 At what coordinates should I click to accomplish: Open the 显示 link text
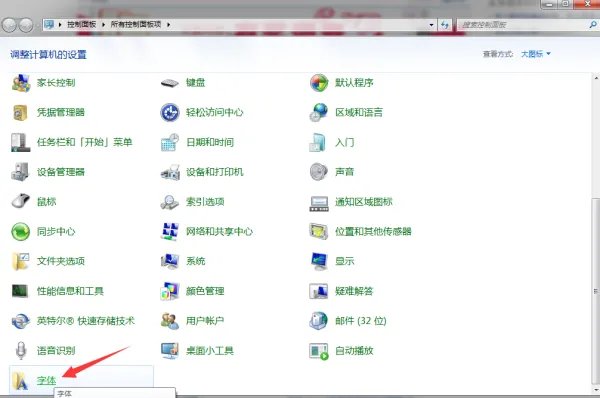pyautogui.click(x=345, y=261)
